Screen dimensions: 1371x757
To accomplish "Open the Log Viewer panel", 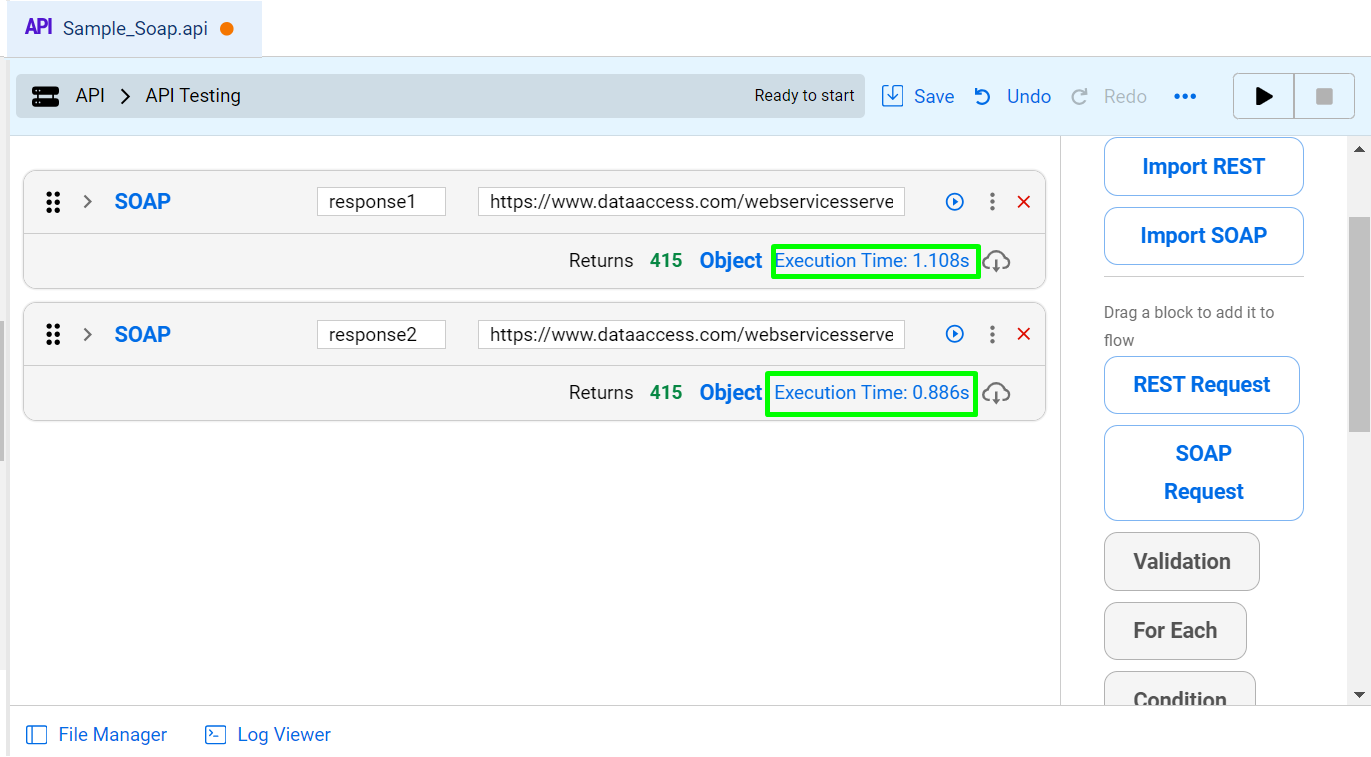I will pos(268,735).
